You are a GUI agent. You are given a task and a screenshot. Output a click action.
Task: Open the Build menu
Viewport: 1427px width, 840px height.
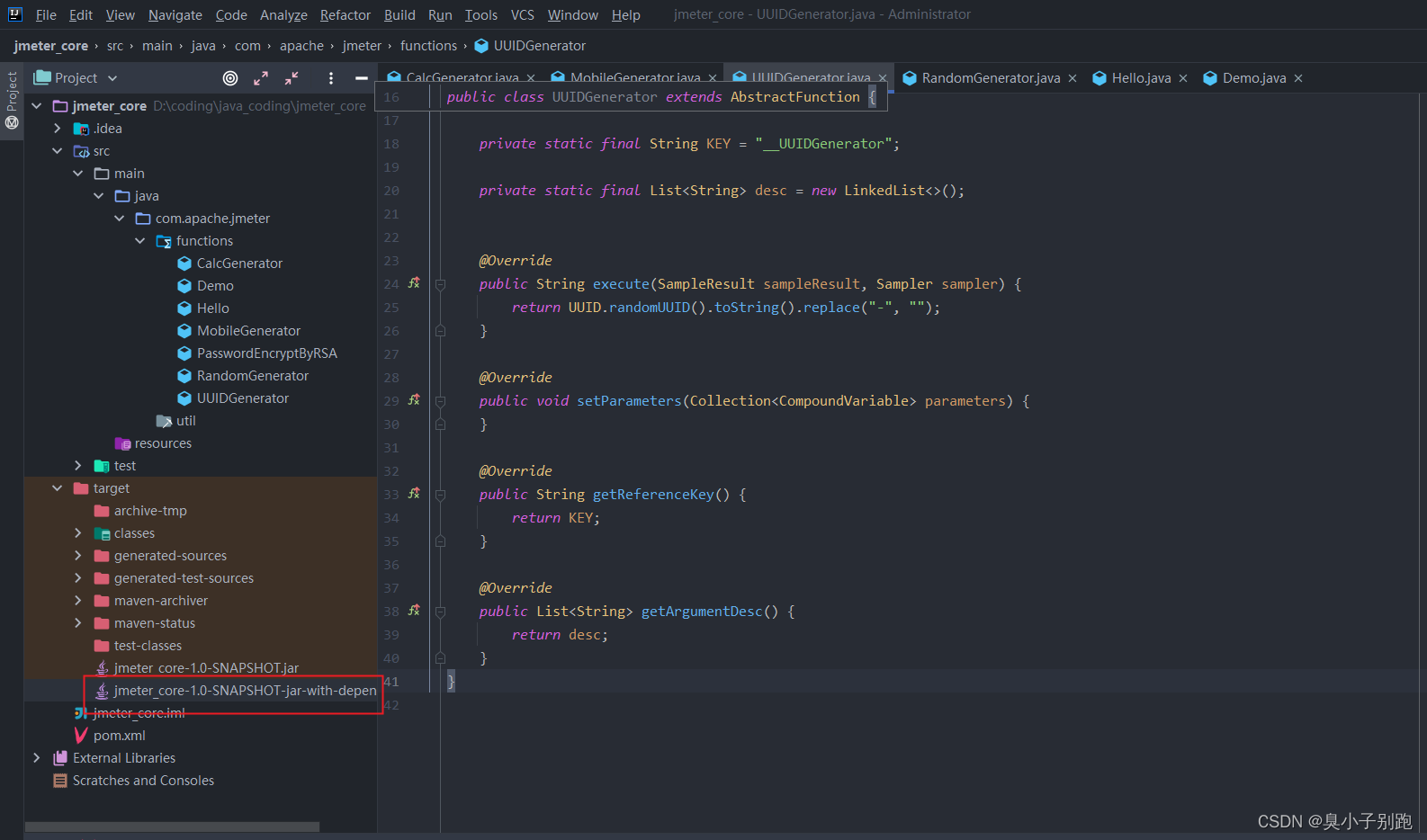tap(399, 14)
